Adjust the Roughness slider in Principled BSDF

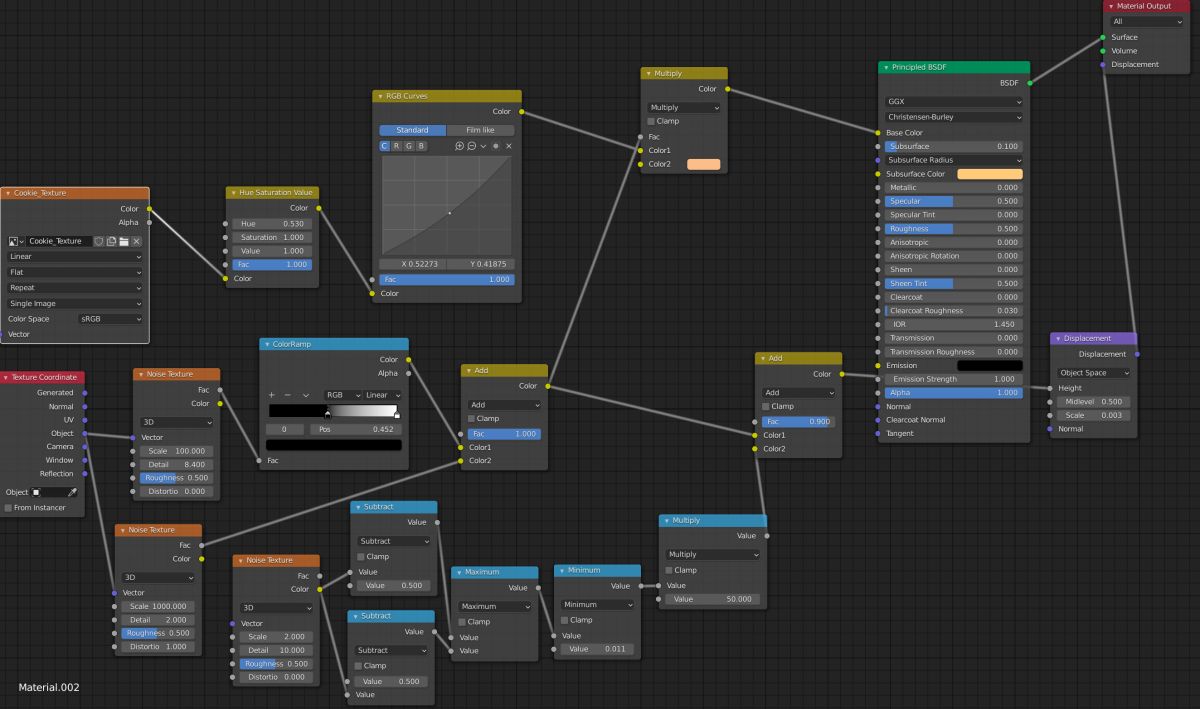coord(954,229)
